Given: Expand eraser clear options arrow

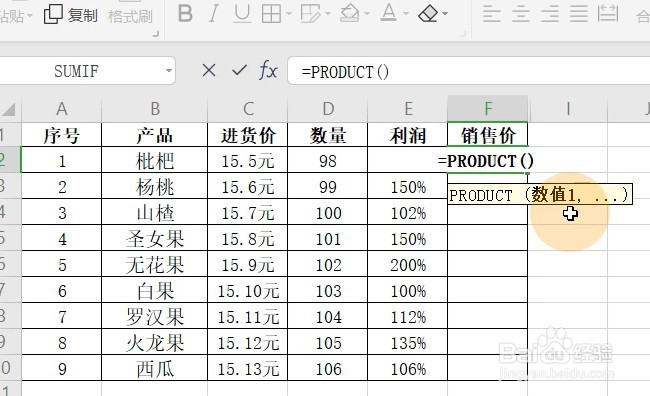Looking at the screenshot, I should pyautogui.click(x=445, y=14).
